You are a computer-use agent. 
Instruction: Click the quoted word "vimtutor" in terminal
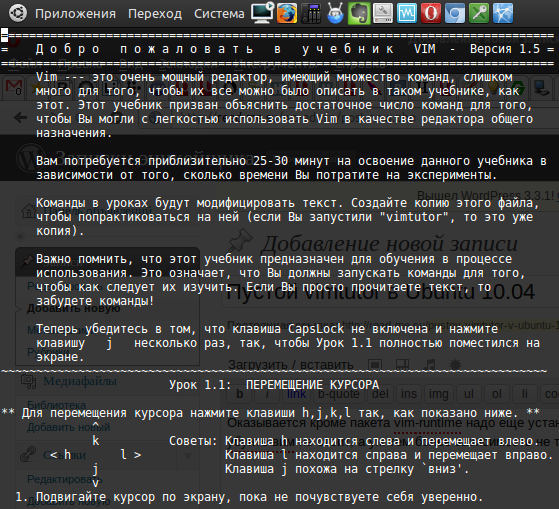point(413,217)
